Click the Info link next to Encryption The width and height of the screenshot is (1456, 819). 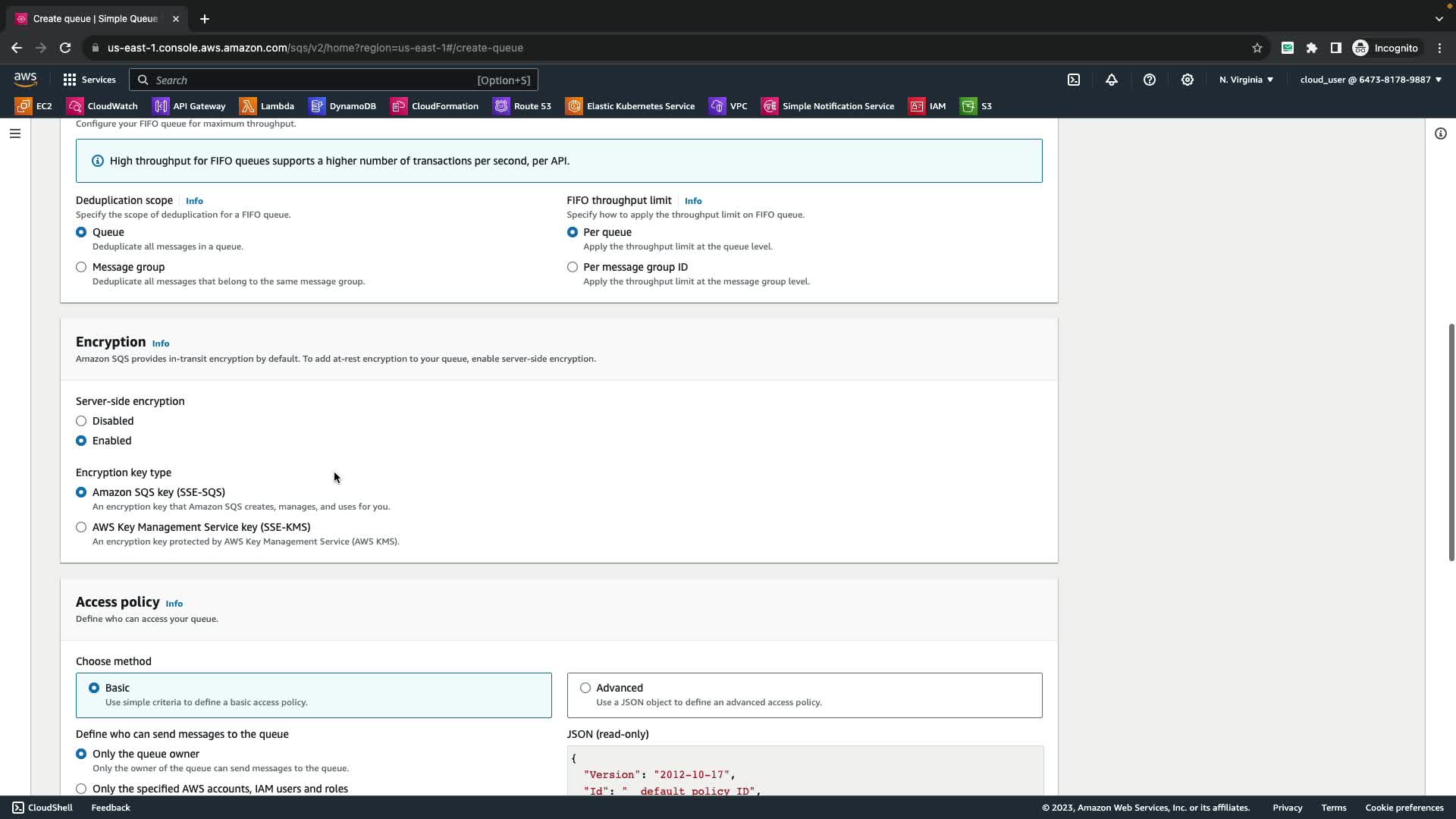(x=161, y=344)
